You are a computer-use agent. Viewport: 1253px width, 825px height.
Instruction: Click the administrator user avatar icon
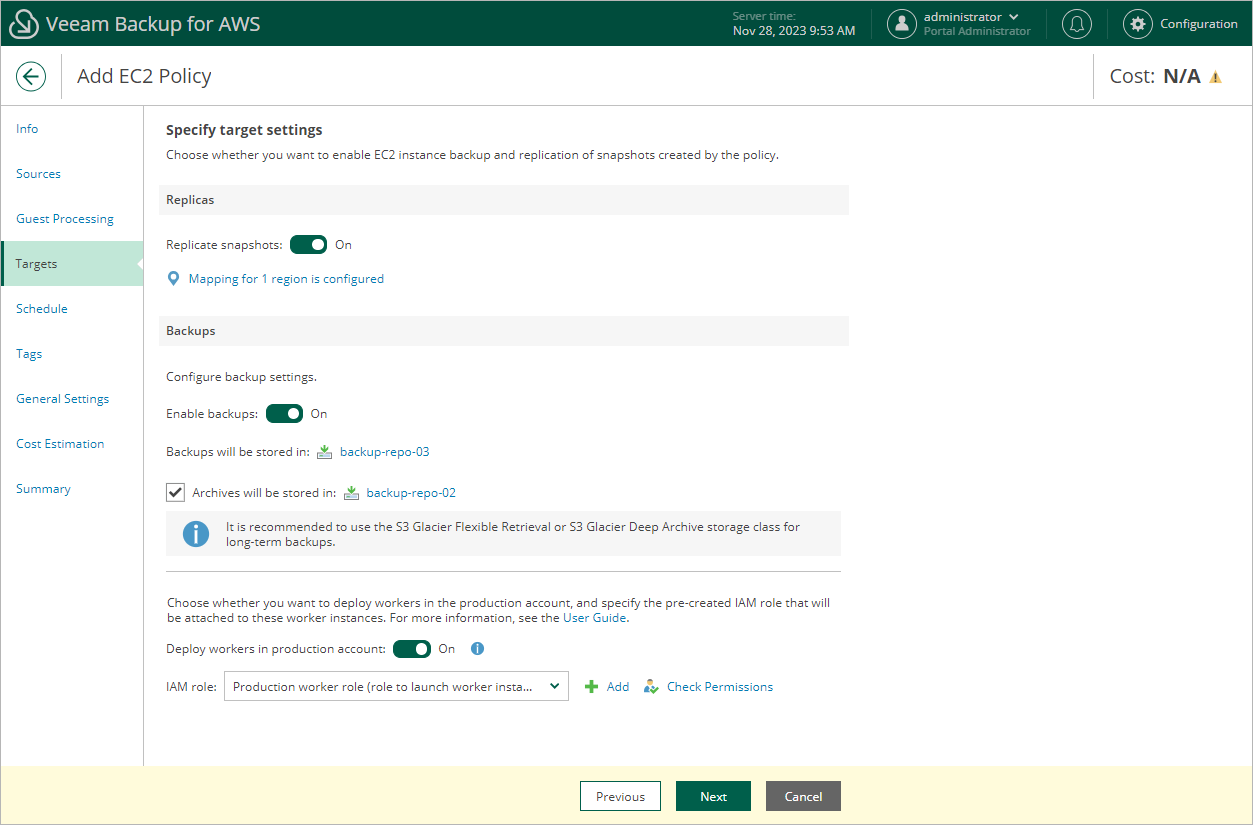click(902, 24)
